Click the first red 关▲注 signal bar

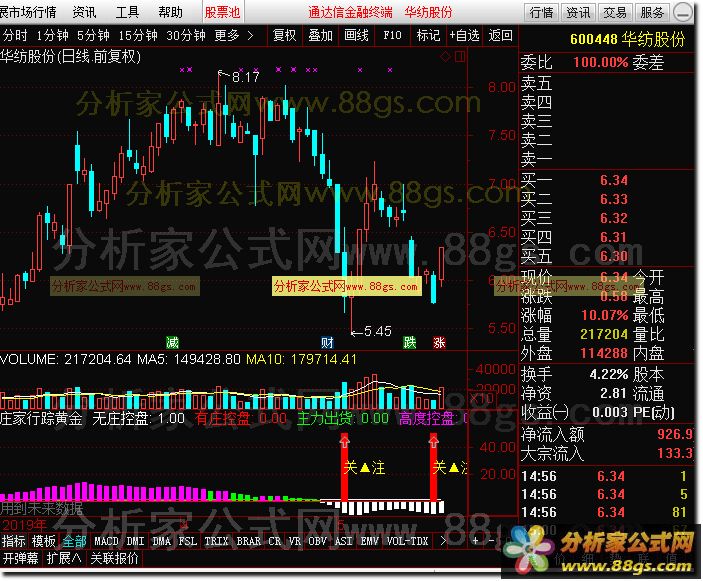coord(344,466)
